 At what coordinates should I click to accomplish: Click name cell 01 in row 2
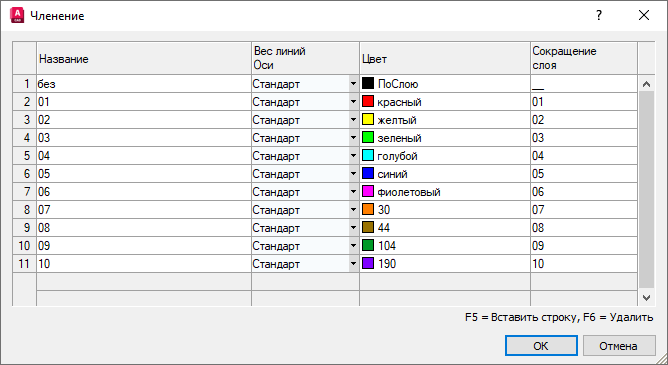pyautogui.click(x=144, y=102)
